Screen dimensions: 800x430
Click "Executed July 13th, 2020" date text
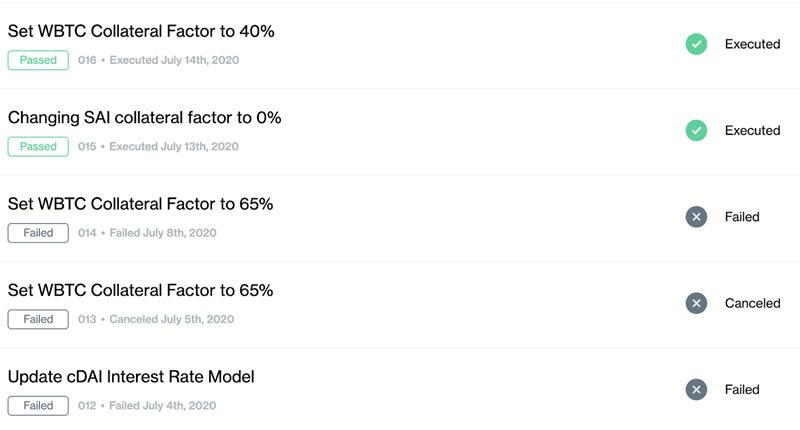point(174,147)
